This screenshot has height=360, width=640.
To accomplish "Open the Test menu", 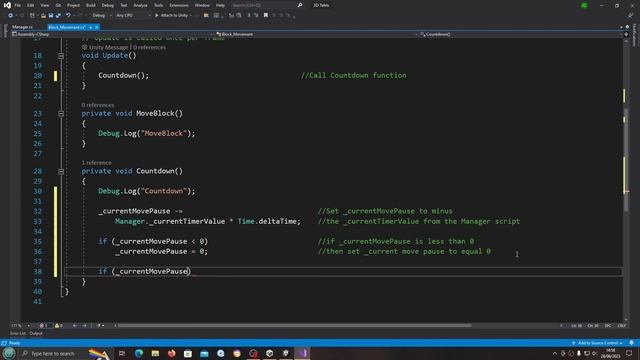I will [x=123, y=5].
